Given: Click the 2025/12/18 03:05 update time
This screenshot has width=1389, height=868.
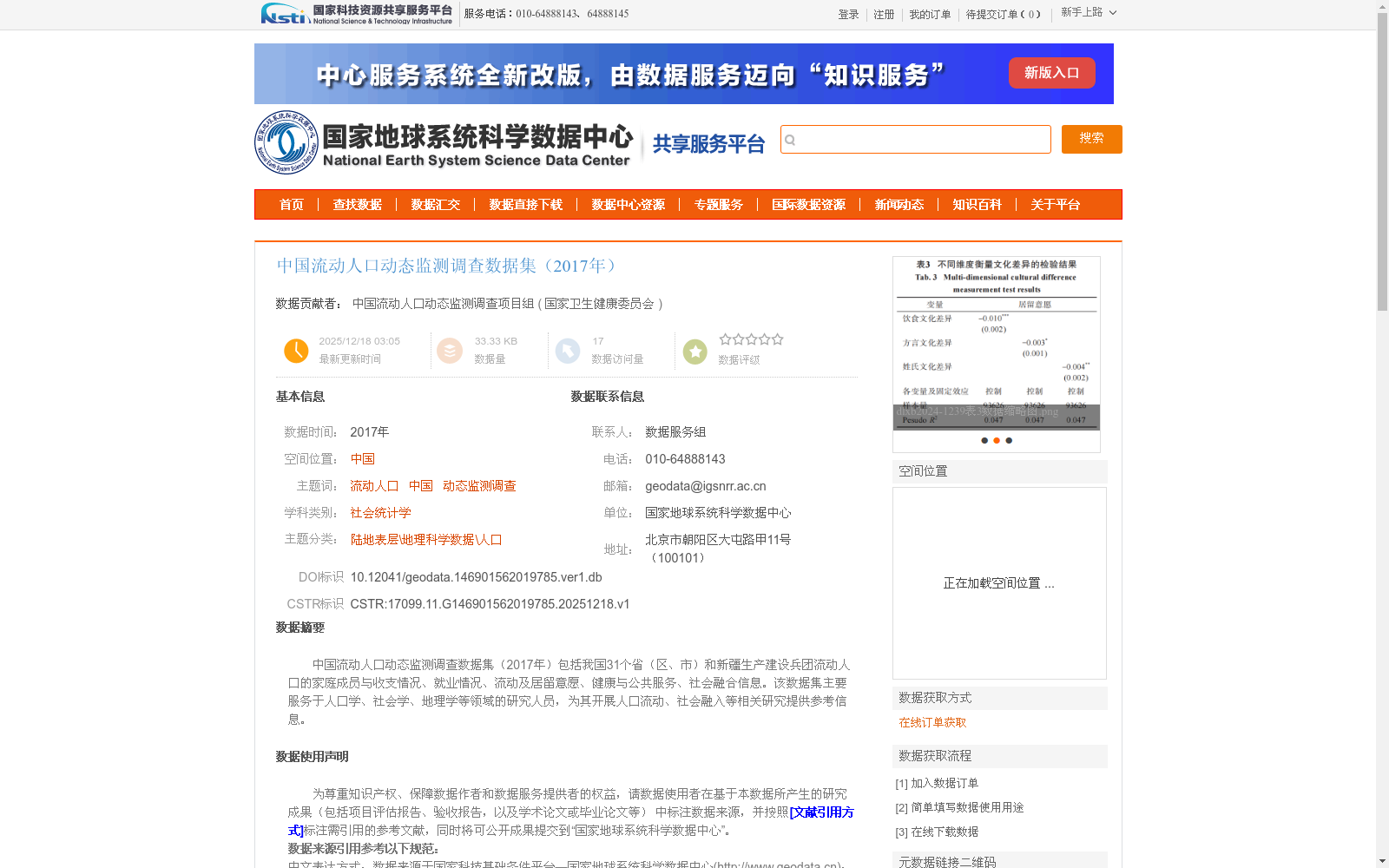Looking at the screenshot, I should (x=359, y=341).
